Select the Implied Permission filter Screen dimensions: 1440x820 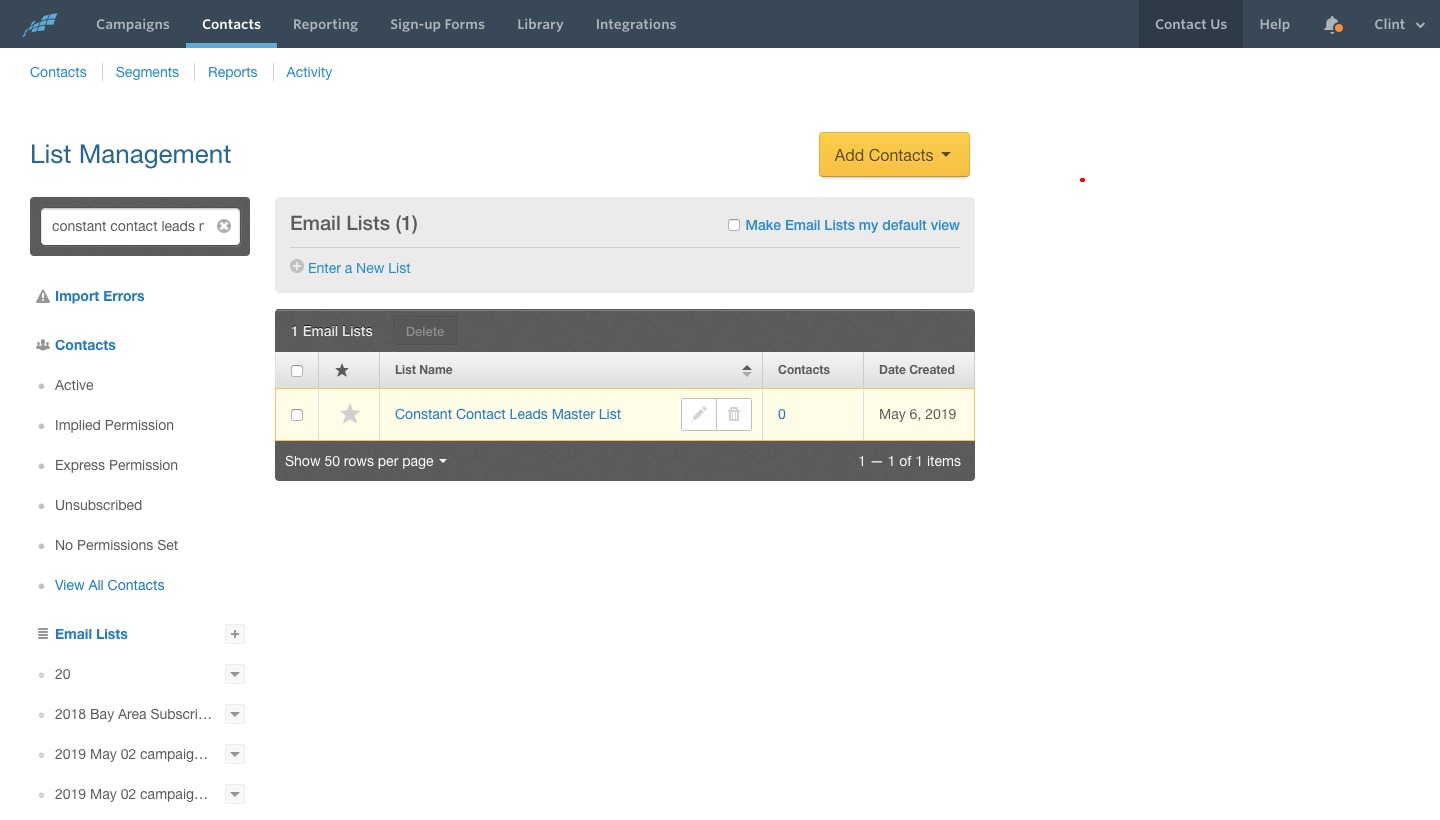tap(114, 425)
